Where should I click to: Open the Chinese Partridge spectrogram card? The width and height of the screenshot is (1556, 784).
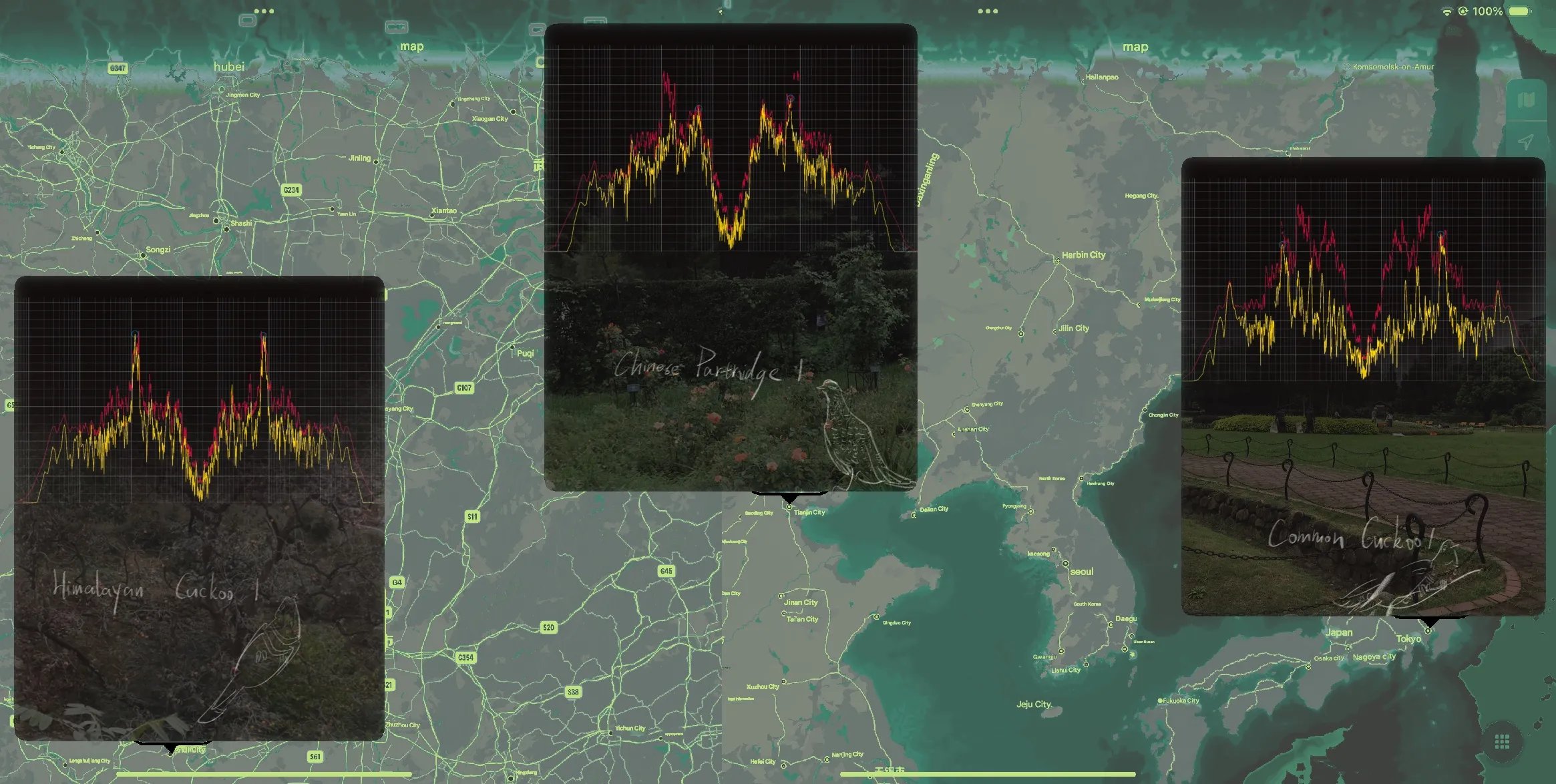point(731,257)
